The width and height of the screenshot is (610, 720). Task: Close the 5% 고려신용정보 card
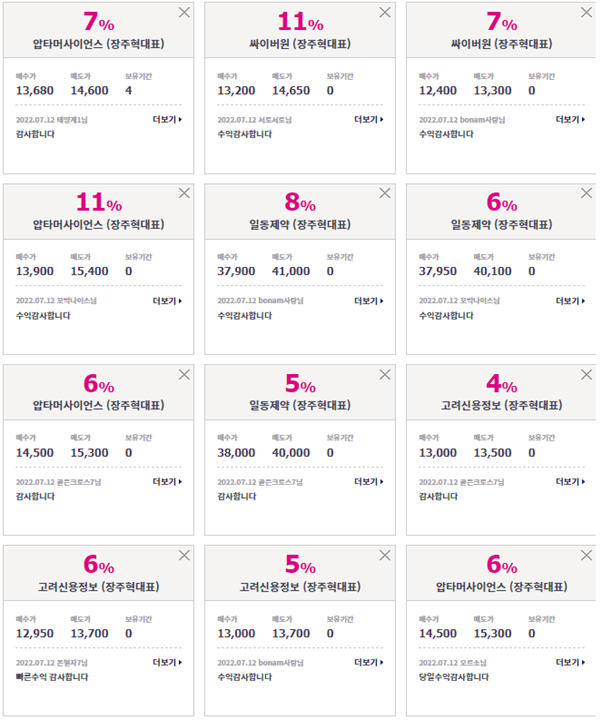pyautogui.click(x=385, y=556)
